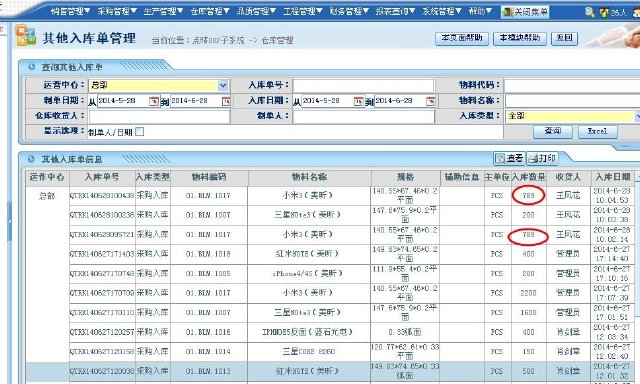The width and height of the screenshot is (640, 384).
Task: Select order row QTRK14062T120038
Action: [332, 371]
